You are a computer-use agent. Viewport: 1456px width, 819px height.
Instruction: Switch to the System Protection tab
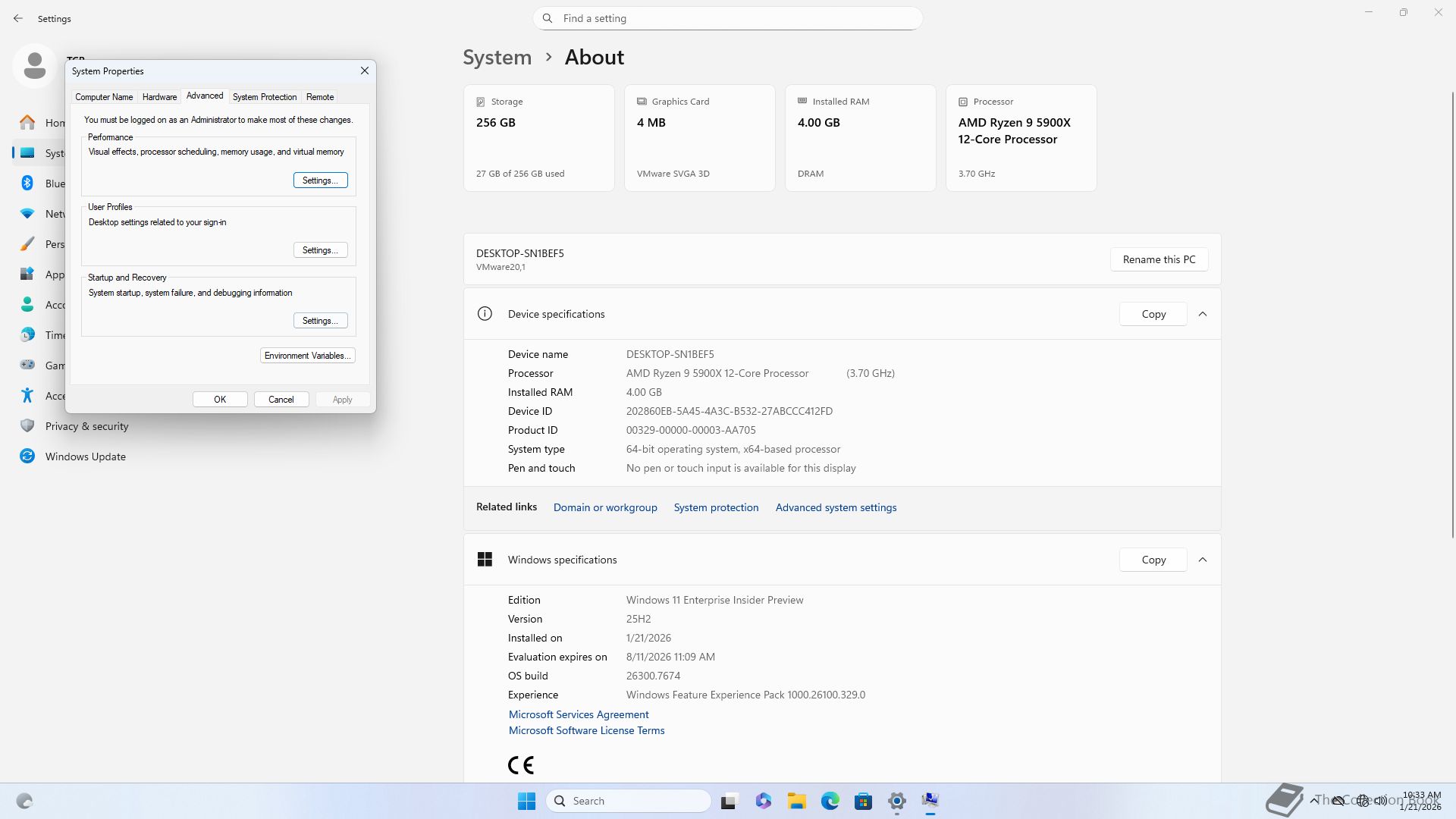(265, 97)
